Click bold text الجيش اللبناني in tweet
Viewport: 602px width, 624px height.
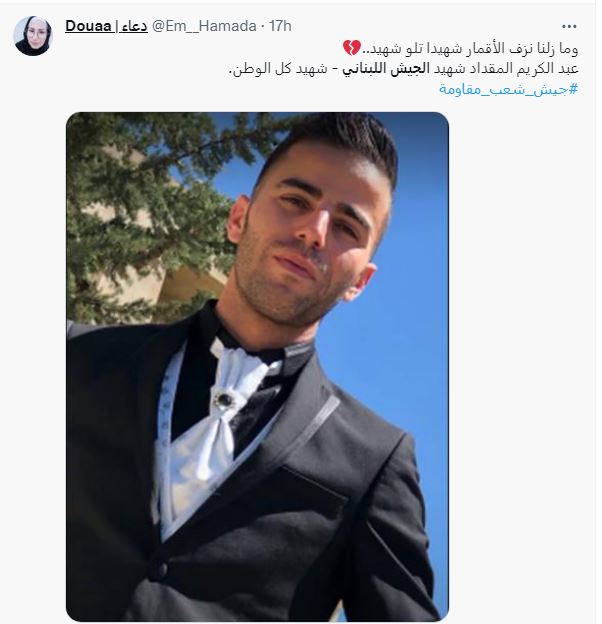pos(386,68)
